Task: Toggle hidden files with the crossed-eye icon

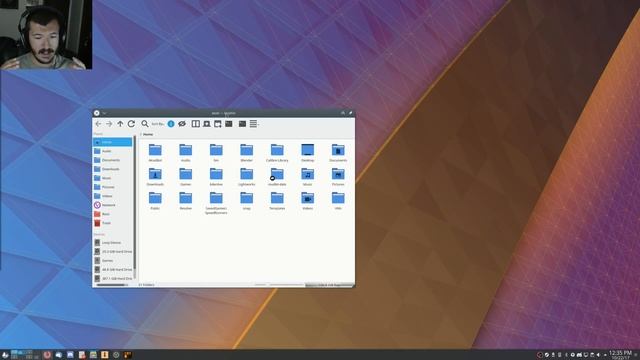Action: point(182,124)
